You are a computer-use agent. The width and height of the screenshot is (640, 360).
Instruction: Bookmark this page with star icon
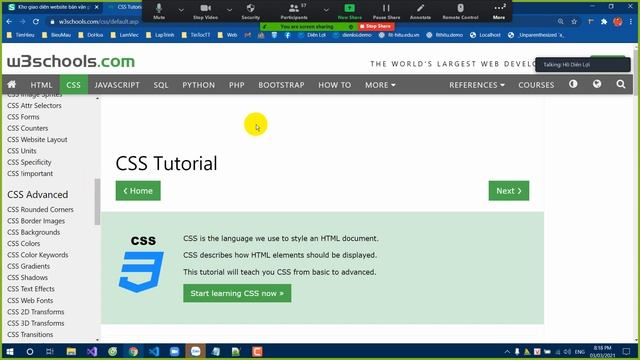pos(574,21)
